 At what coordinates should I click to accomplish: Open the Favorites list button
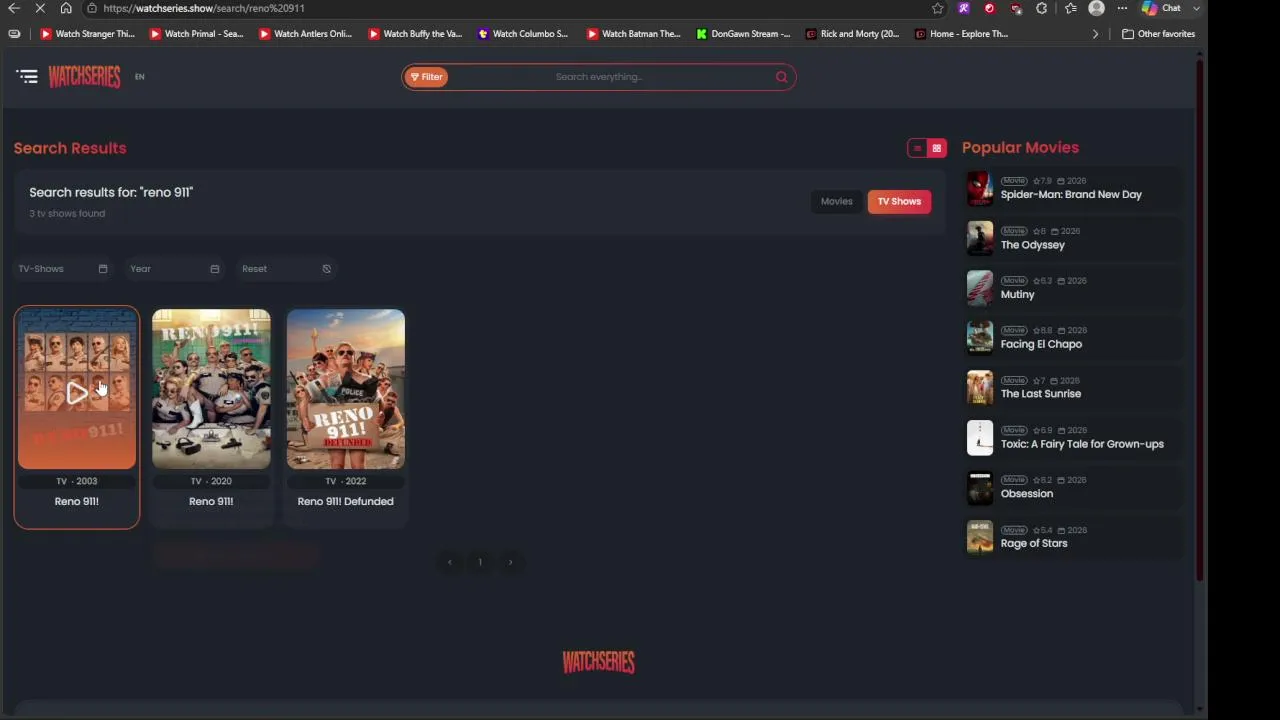pos(1071,8)
